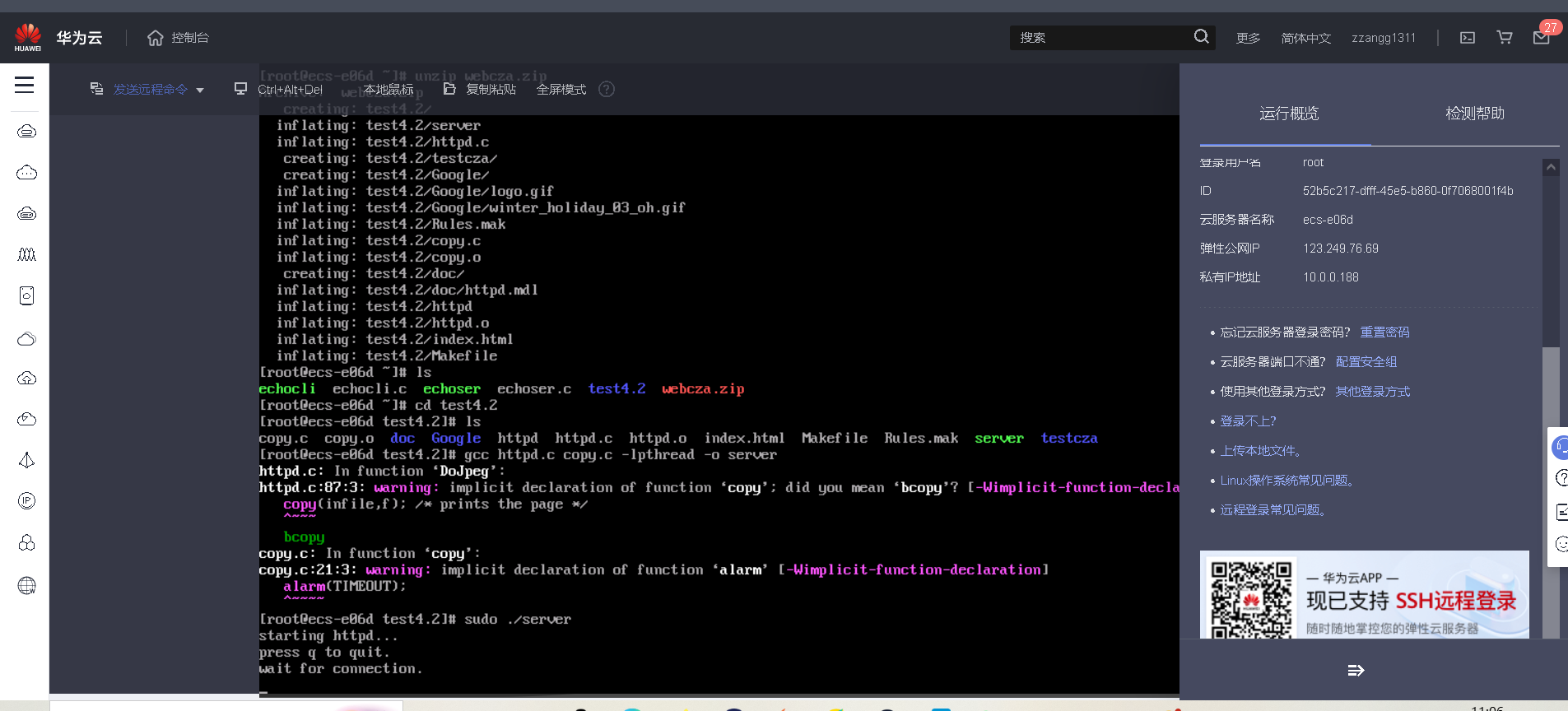
Task: Open the 简体中文 language selector
Action: (x=1305, y=38)
